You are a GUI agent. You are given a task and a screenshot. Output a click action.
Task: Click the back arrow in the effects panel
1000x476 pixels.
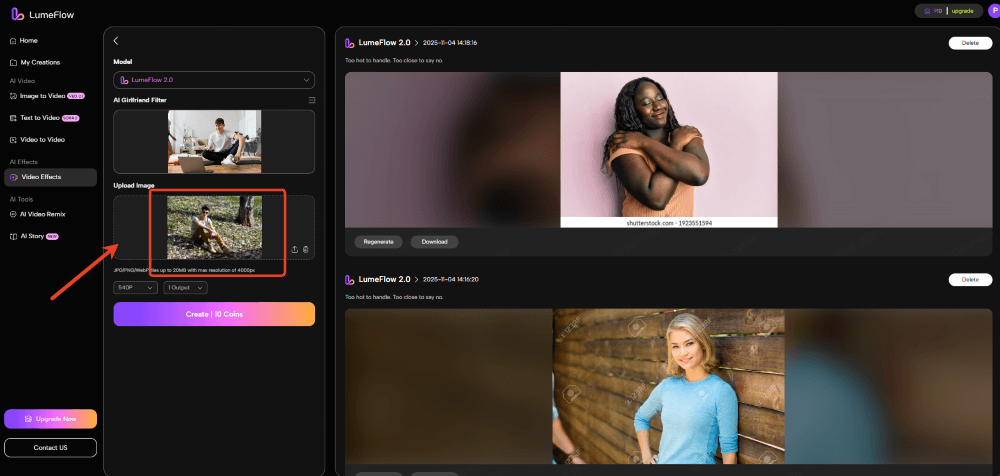point(116,41)
